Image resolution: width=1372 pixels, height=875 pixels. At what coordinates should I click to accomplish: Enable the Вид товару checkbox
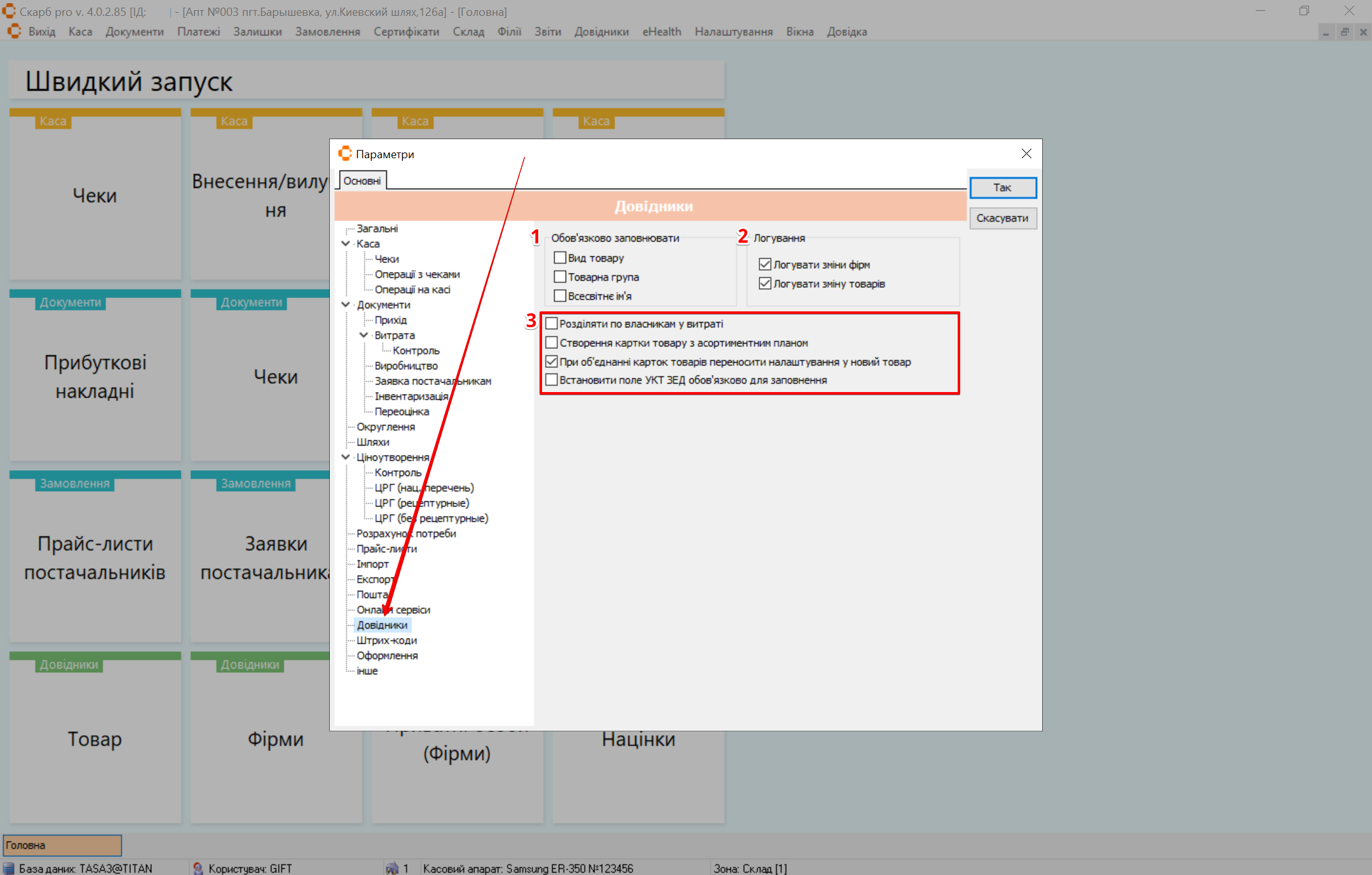560,258
